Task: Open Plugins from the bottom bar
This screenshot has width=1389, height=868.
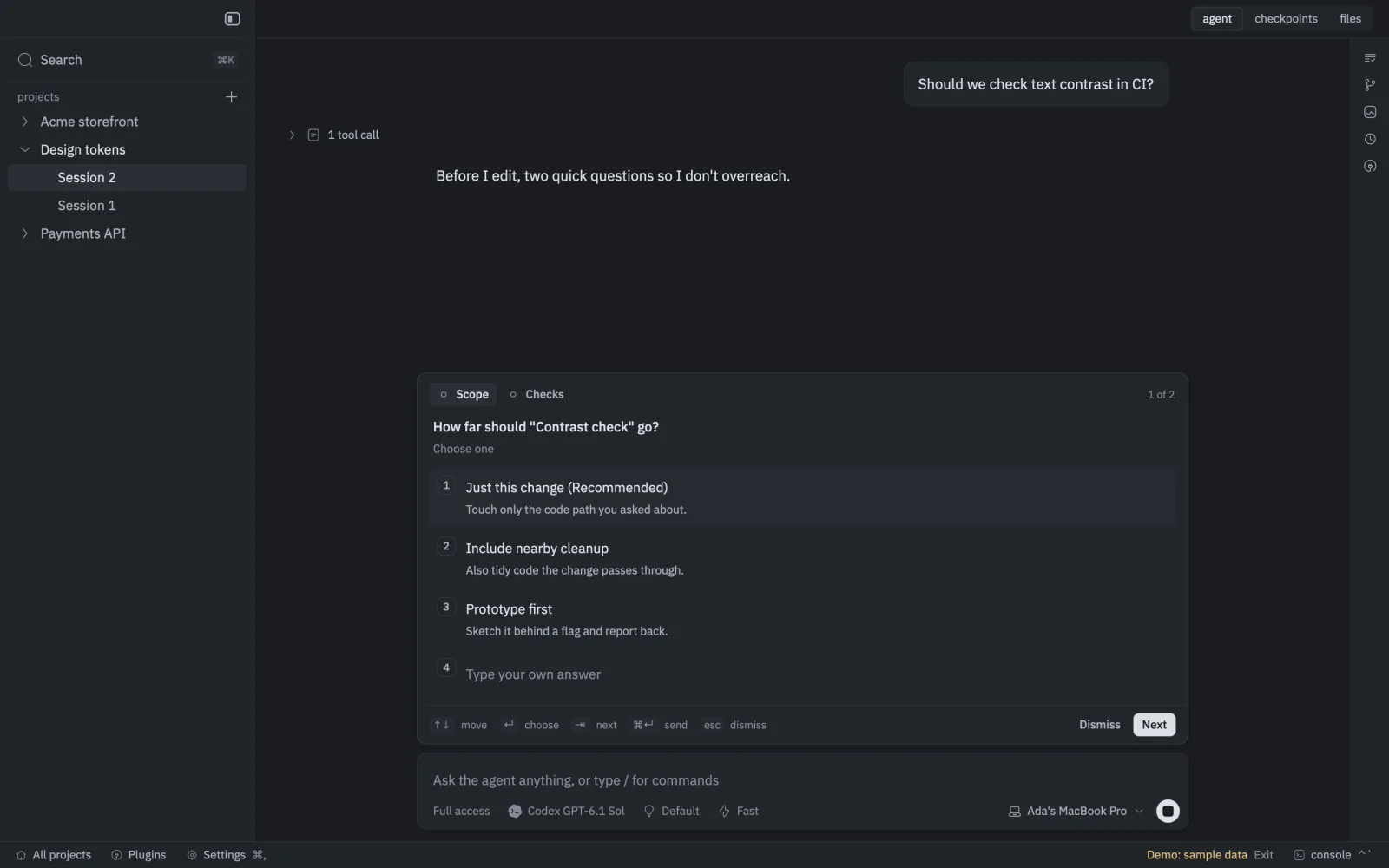Action: coord(139,855)
